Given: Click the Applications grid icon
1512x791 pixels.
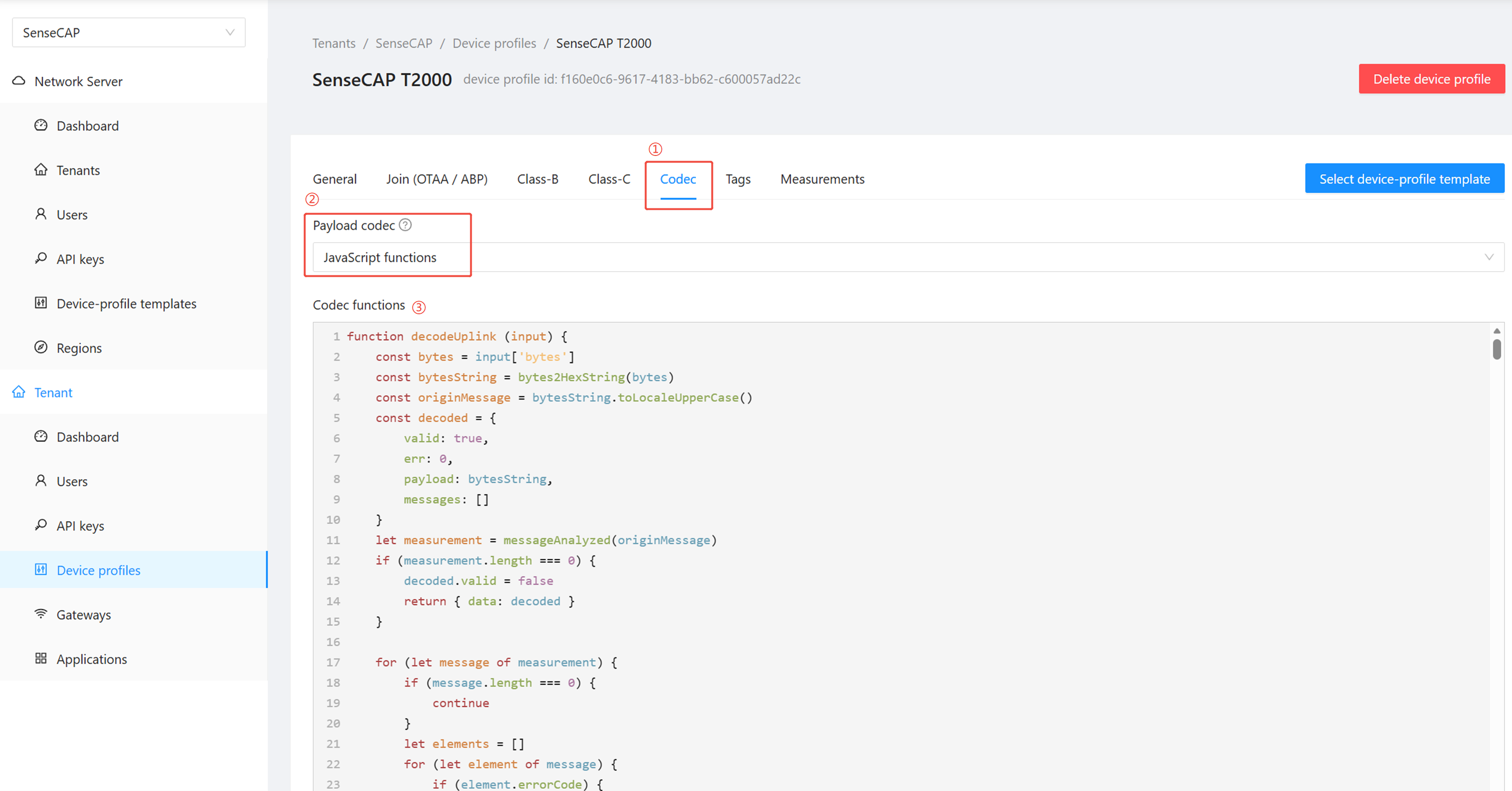Looking at the screenshot, I should [40, 658].
